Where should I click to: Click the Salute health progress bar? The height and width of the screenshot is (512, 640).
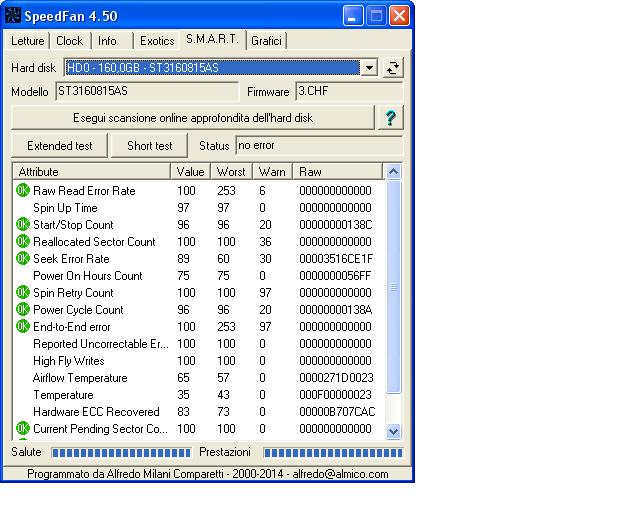[x=121, y=453]
